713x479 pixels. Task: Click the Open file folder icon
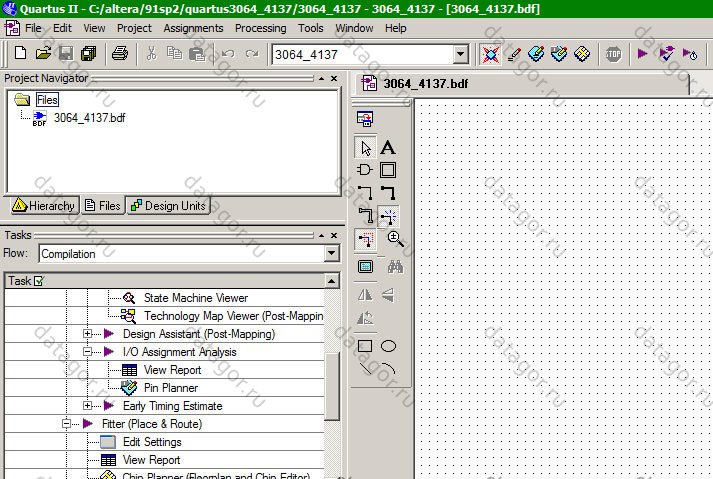point(43,53)
